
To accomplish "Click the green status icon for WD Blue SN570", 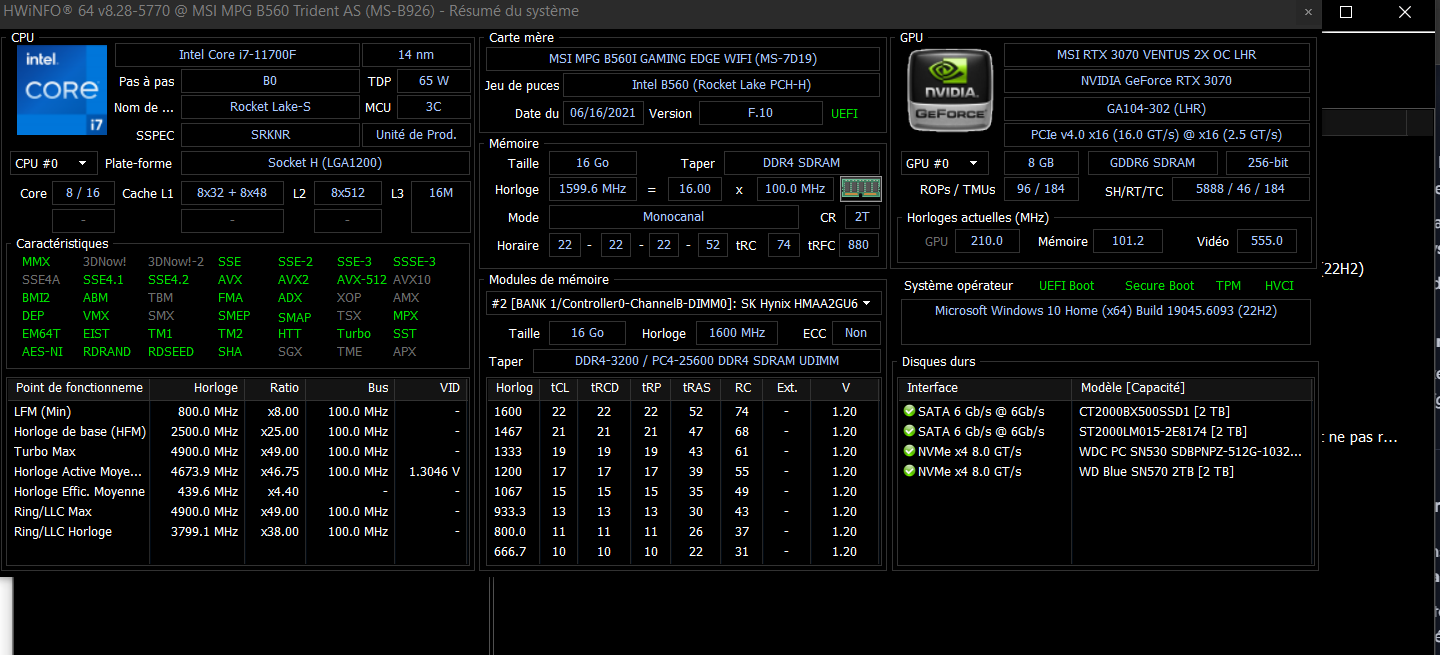I will click(909, 471).
